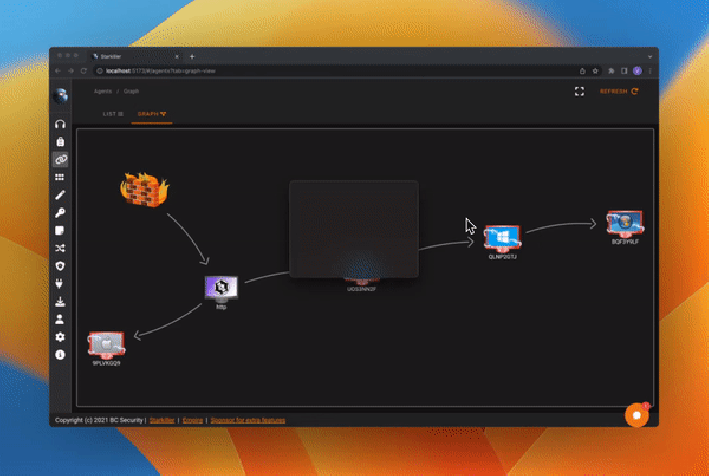Screen dimensions: 709x476
Task: Open Listeners via the headphones sidebar icon
Action: coord(60,125)
